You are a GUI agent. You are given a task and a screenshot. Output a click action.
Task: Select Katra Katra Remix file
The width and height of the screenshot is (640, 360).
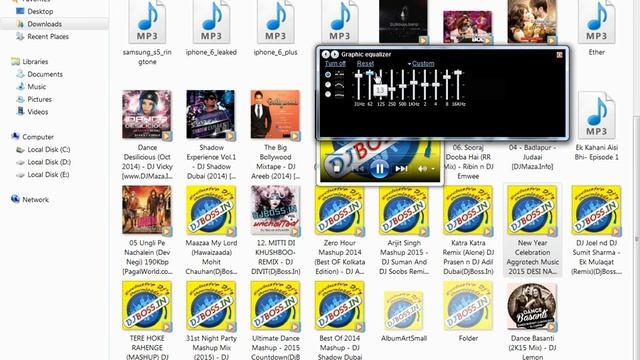coord(468,231)
